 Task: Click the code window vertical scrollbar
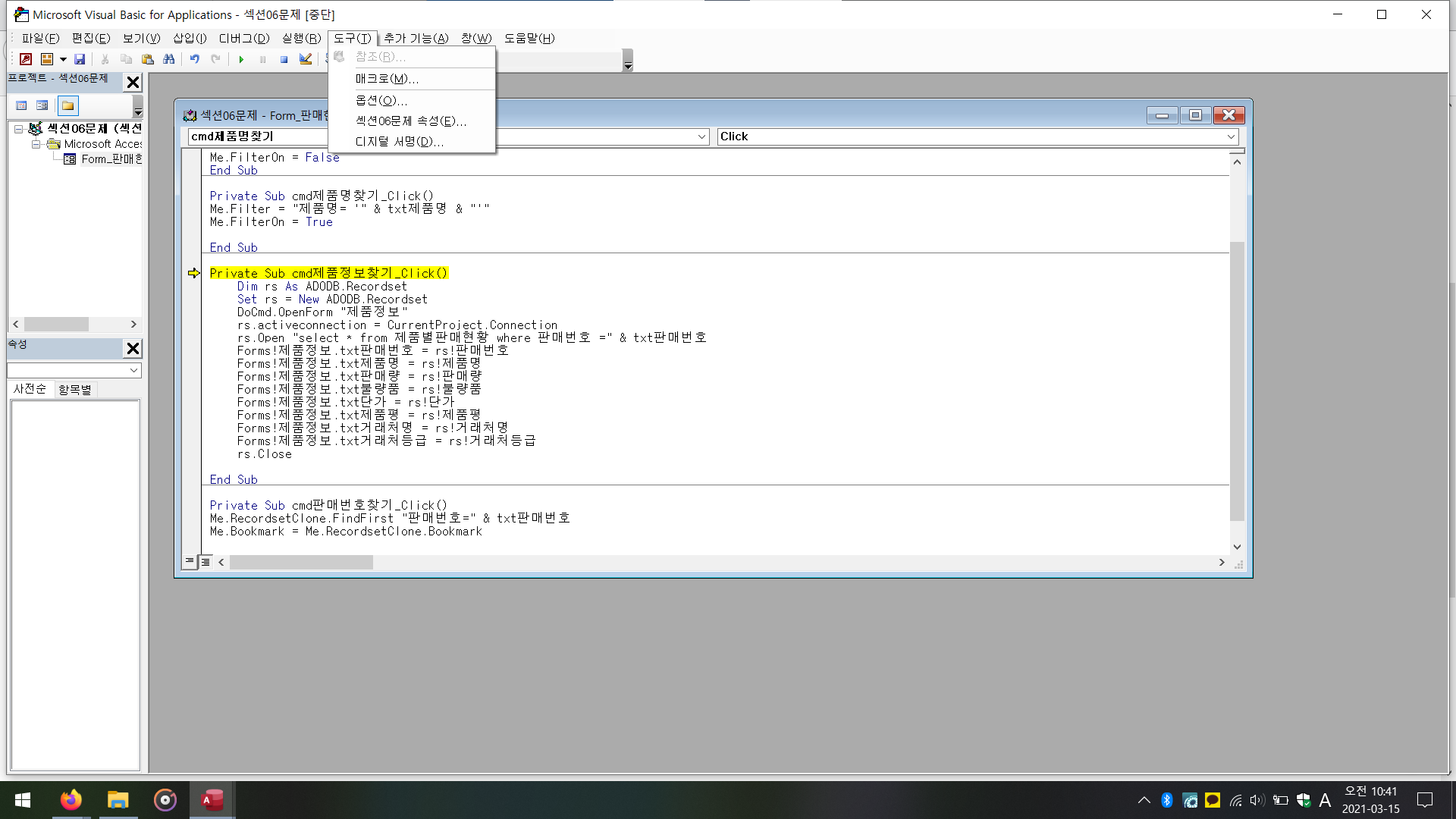1237,379
